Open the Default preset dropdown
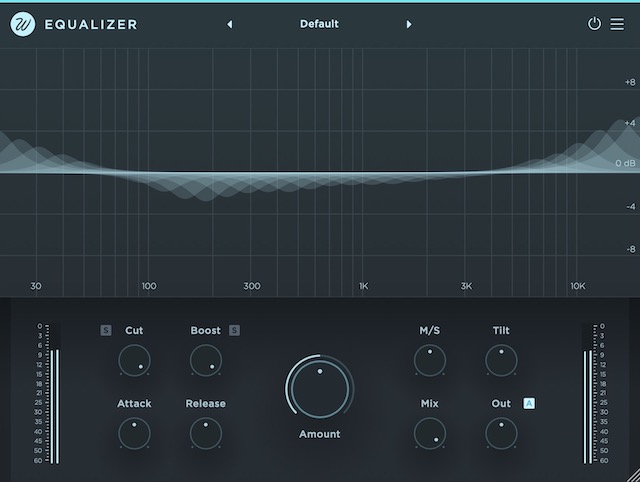This screenshot has width=640, height=482. [x=319, y=24]
